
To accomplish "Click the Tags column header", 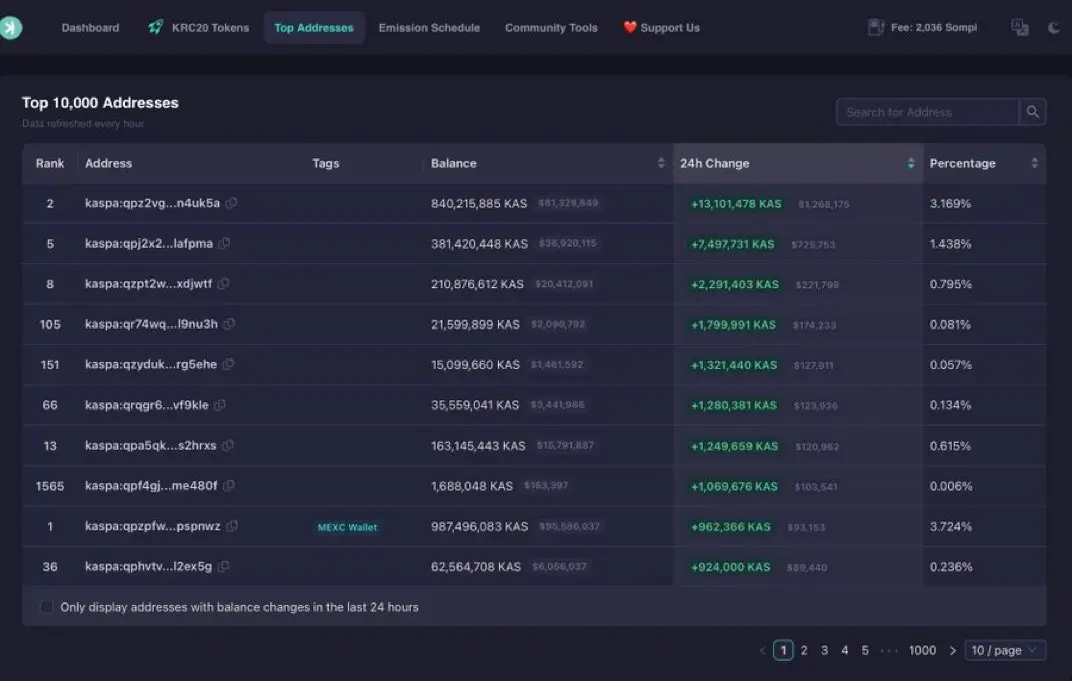I will [x=325, y=163].
